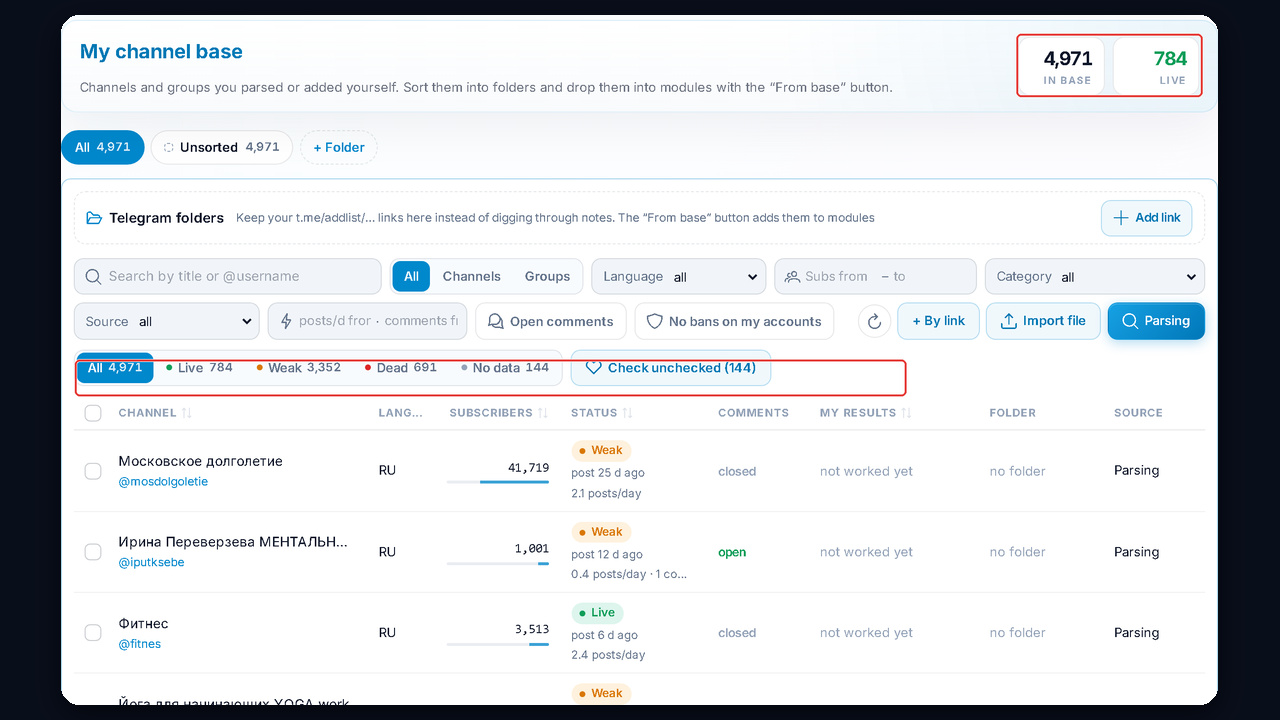Select the Фитнес row checkbox
Viewport: 1280px width, 720px height.
point(93,633)
